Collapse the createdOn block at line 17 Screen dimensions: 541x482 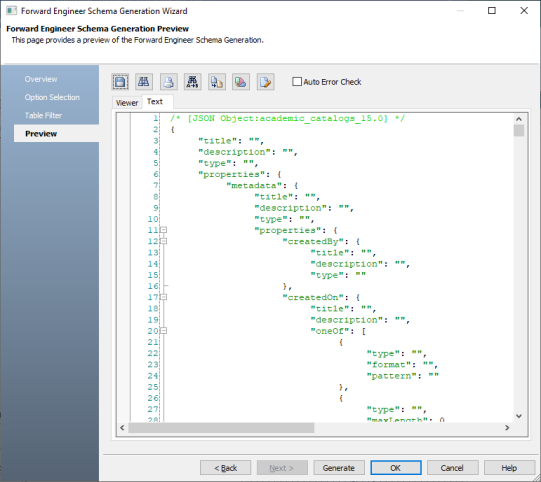[x=164, y=297]
